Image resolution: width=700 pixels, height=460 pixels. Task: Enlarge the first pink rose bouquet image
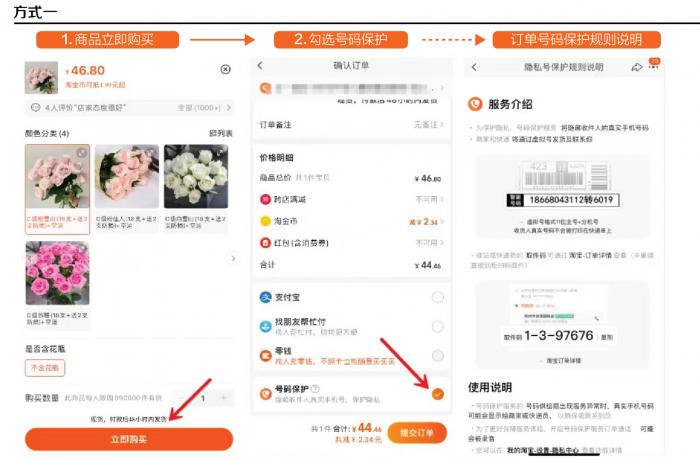coord(82,153)
